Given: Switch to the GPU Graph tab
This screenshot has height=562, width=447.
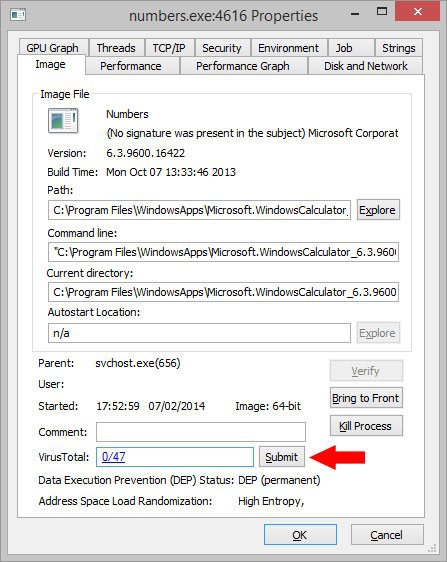Looking at the screenshot, I should (x=52, y=48).
